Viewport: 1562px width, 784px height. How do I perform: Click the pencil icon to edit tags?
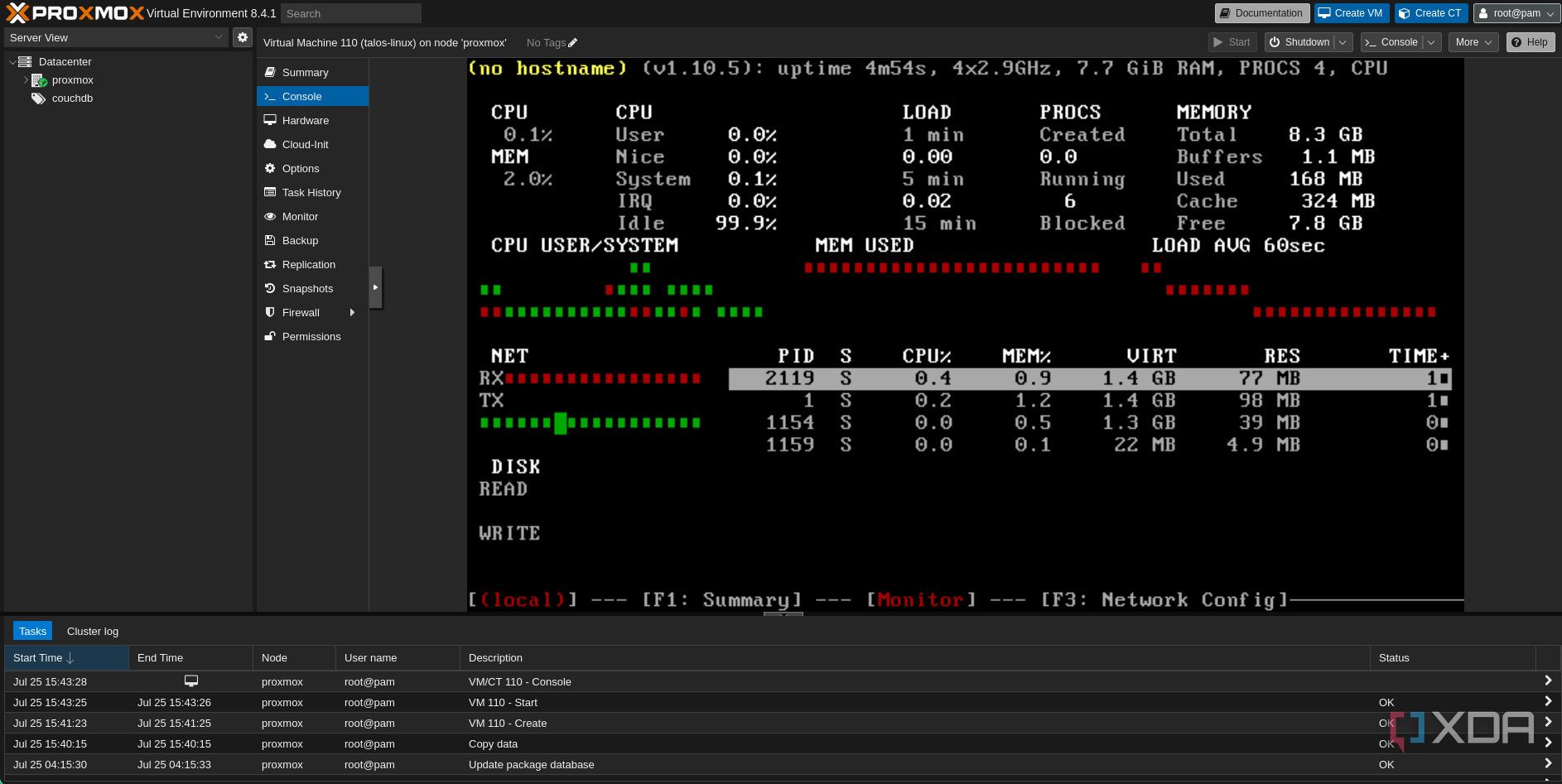point(573,43)
